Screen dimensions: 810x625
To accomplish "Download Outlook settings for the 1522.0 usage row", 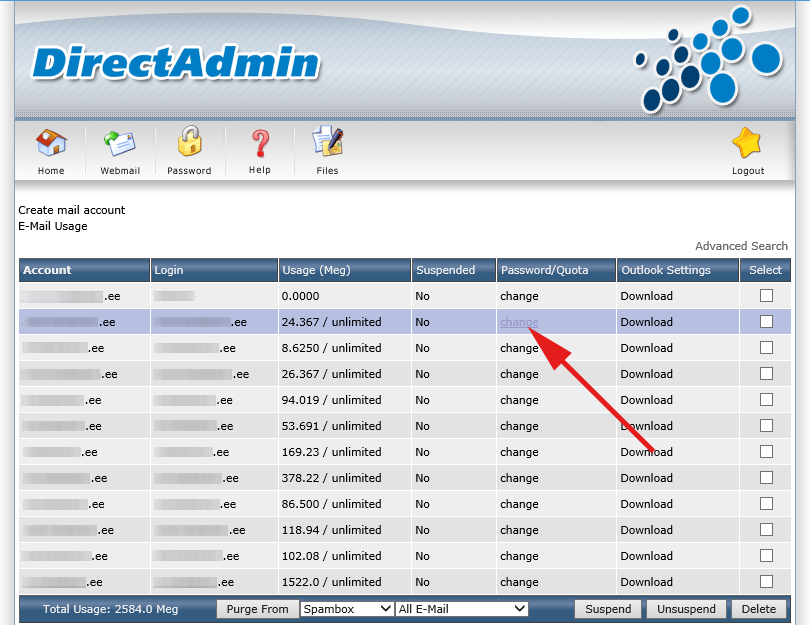I will coord(646,582).
